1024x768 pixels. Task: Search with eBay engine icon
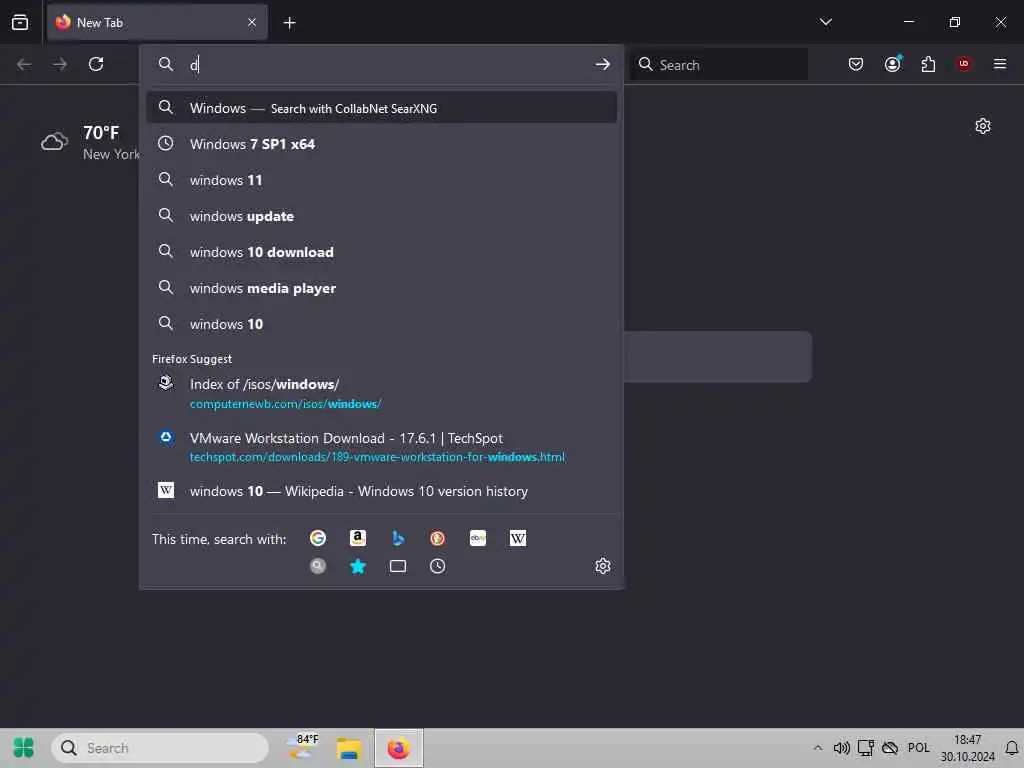tap(478, 538)
